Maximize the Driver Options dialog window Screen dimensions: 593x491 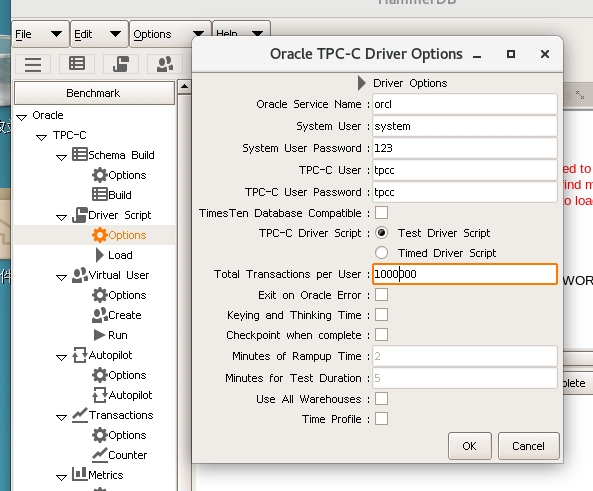pos(511,54)
